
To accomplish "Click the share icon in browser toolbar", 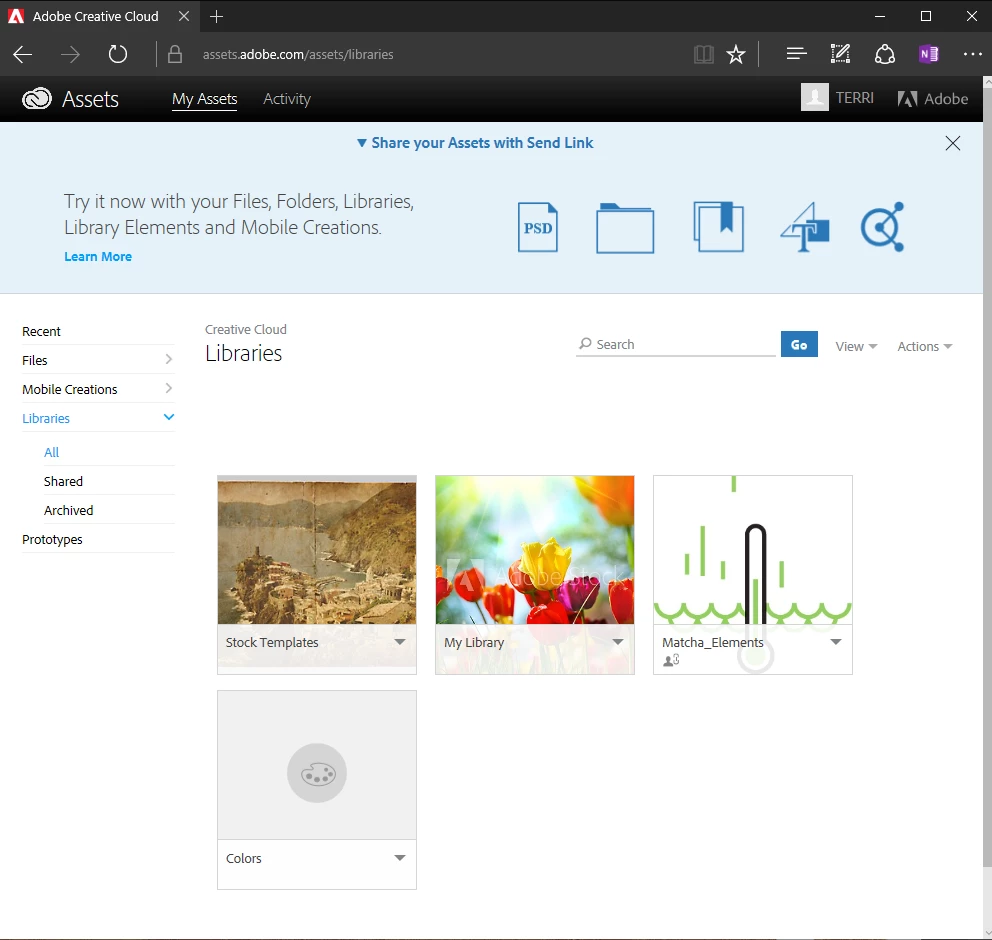I will 884,54.
